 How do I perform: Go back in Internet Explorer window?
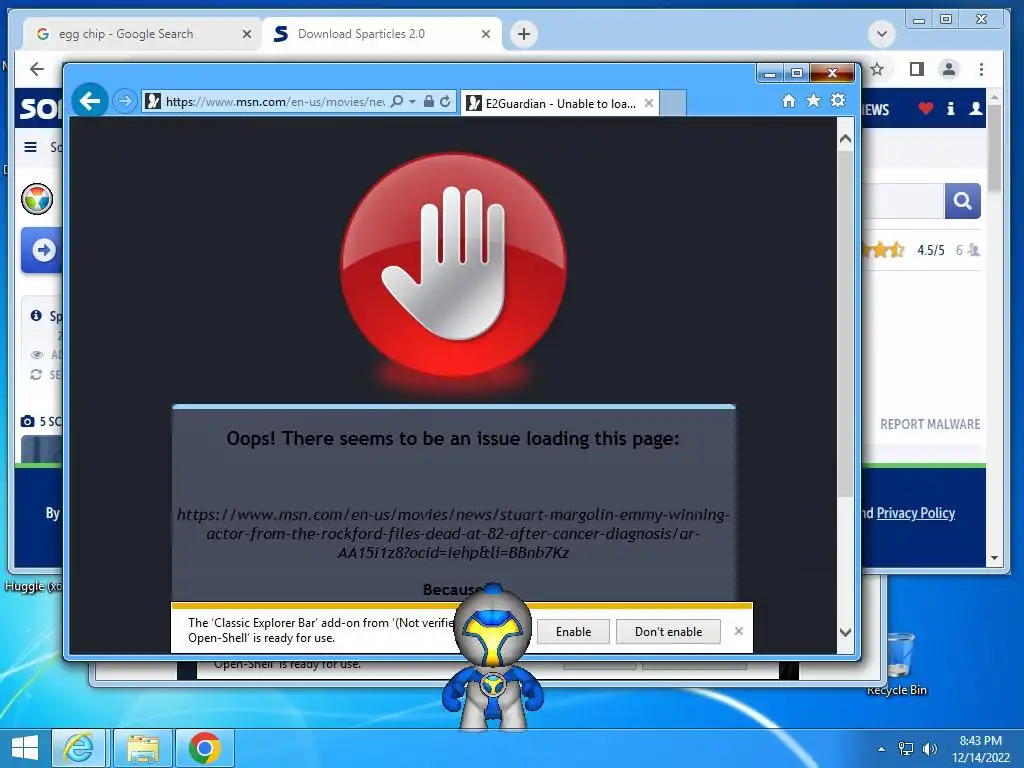coord(89,101)
